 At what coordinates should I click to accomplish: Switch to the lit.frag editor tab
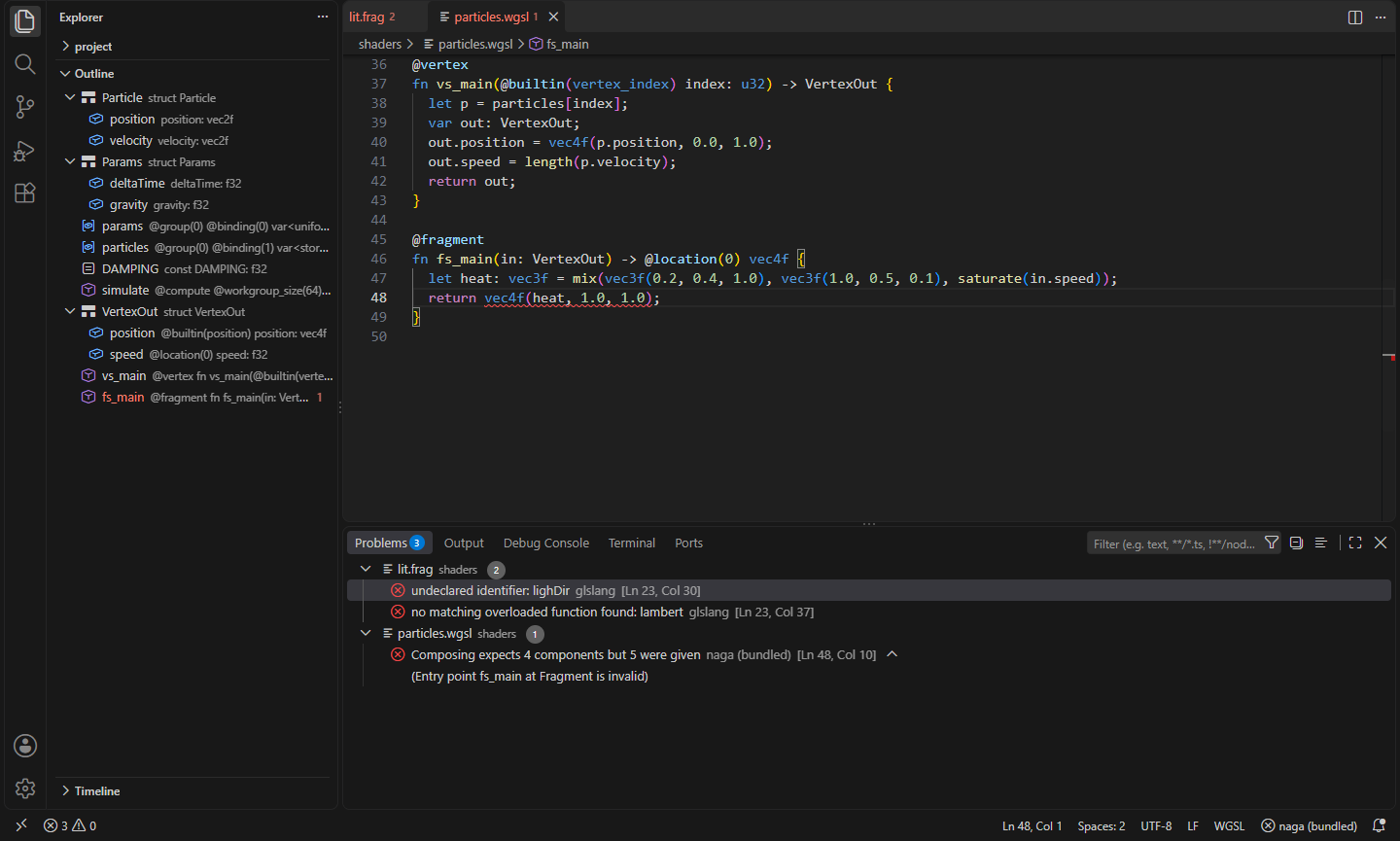[x=384, y=17]
